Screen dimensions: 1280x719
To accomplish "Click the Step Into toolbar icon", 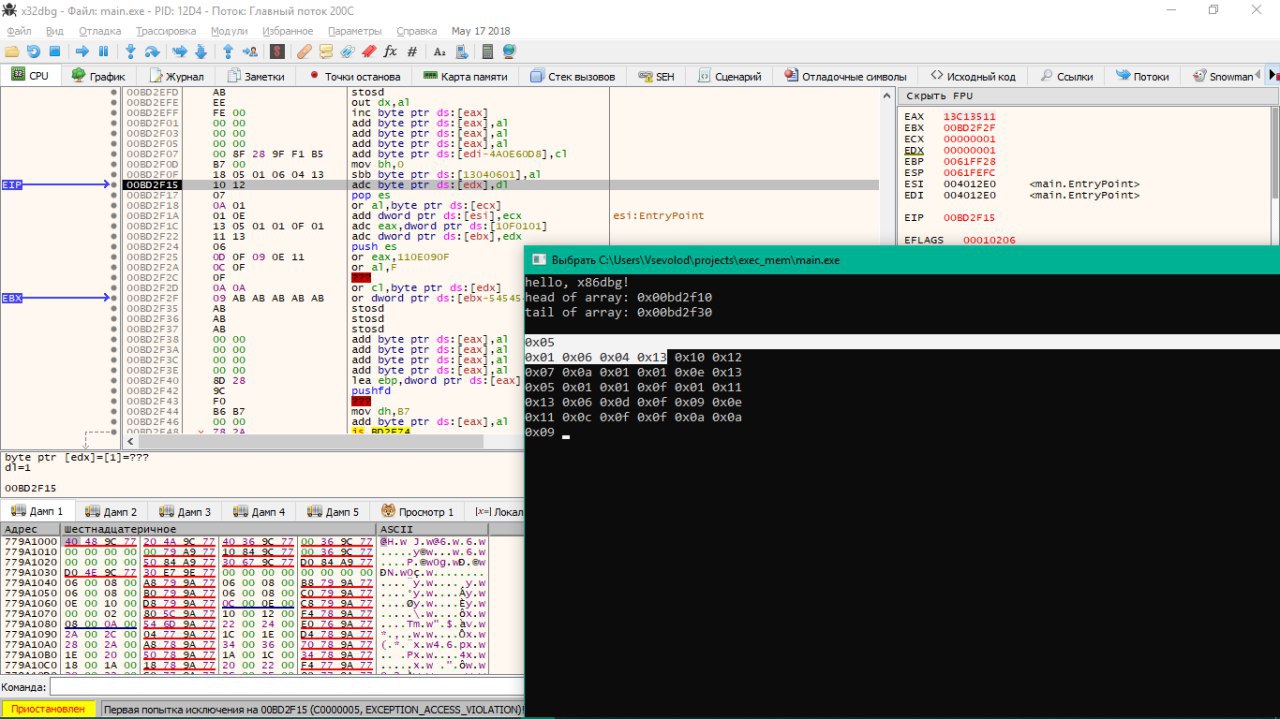I will coord(130,51).
